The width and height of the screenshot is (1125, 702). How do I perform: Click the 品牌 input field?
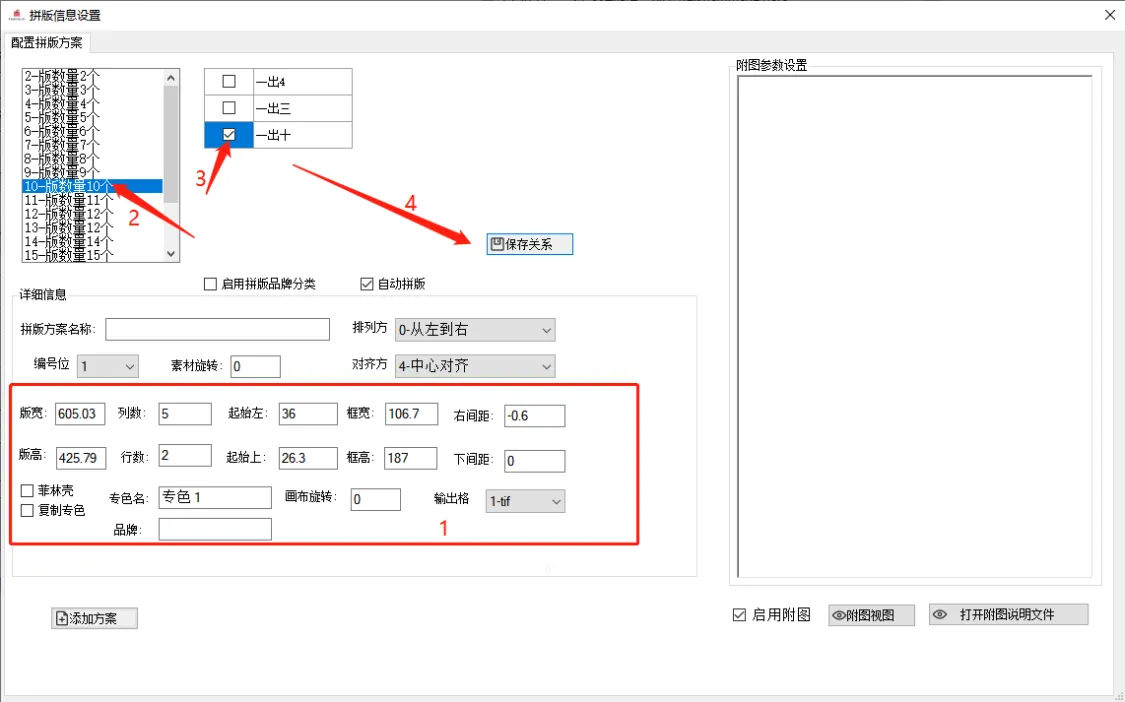(x=215, y=529)
